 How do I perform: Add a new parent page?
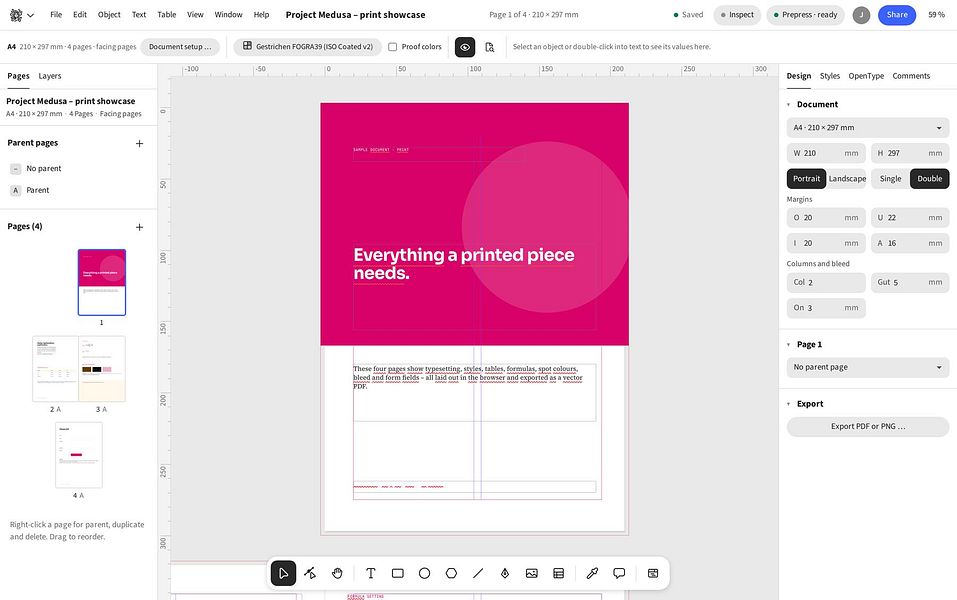139,143
